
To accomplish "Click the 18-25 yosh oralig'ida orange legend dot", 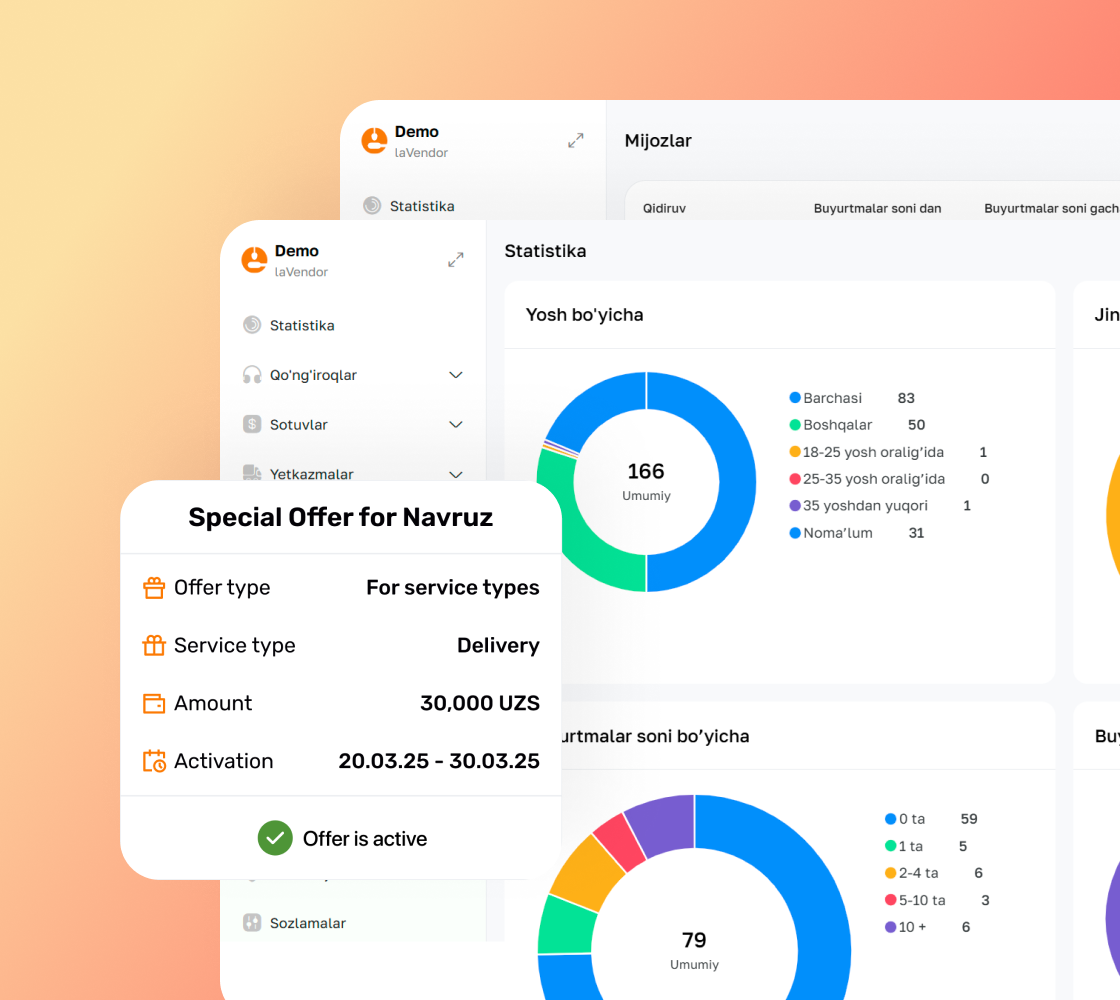I will (x=794, y=451).
